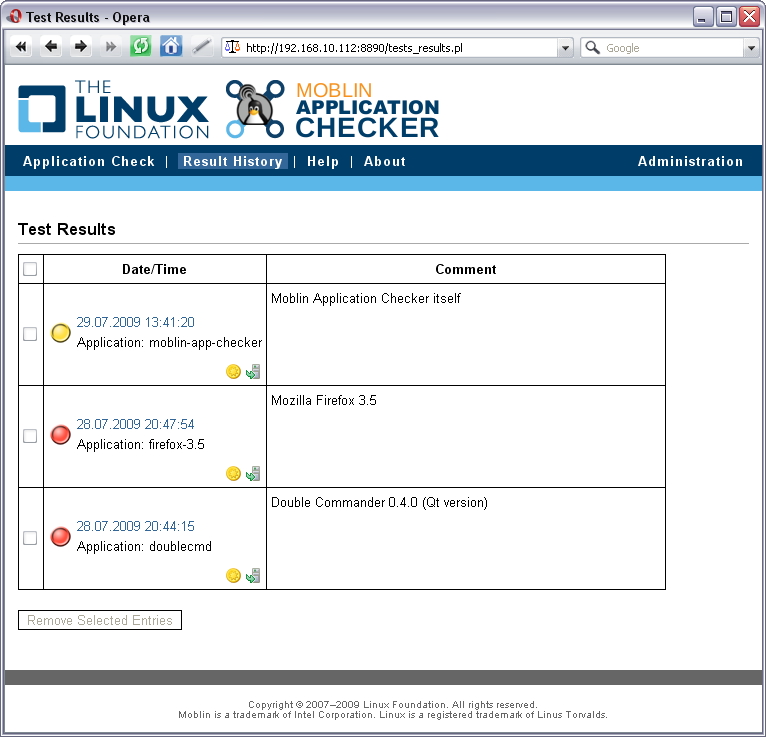The width and height of the screenshot is (766, 737).
Task: Open the Help page
Action: point(323,161)
